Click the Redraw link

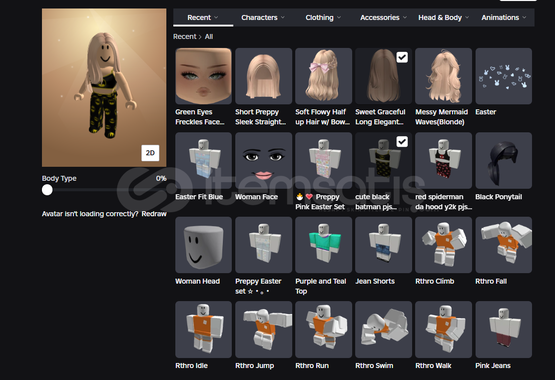click(154, 214)
